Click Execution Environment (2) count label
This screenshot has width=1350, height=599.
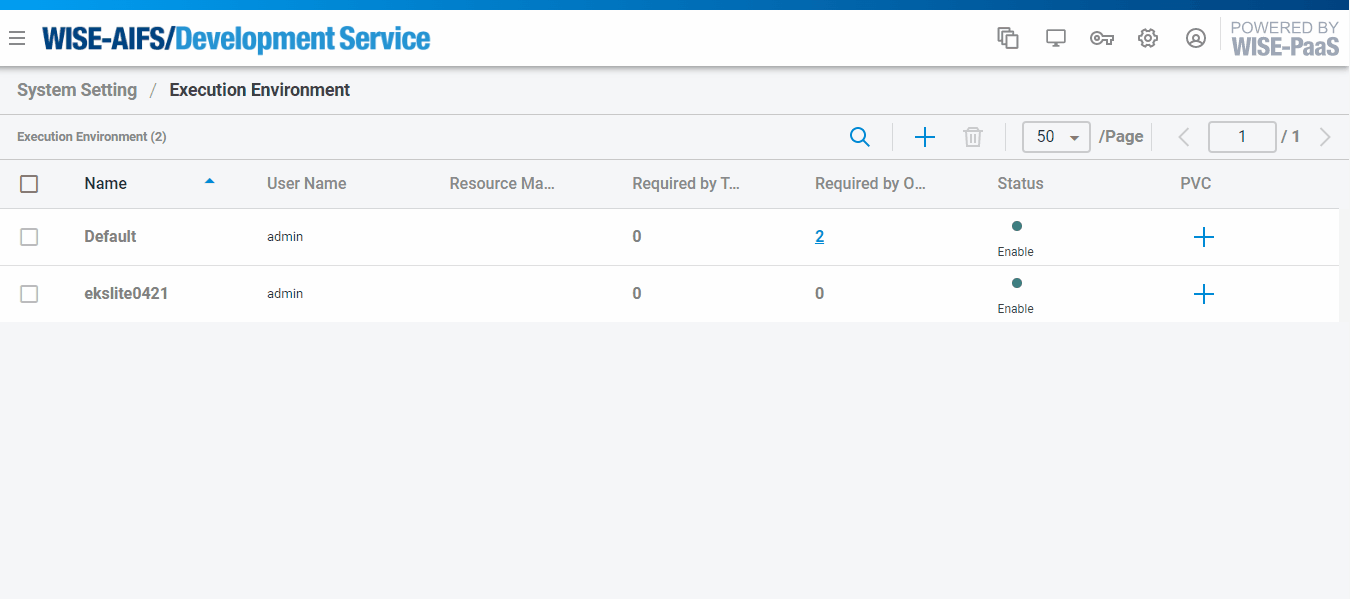coord(92,137)
